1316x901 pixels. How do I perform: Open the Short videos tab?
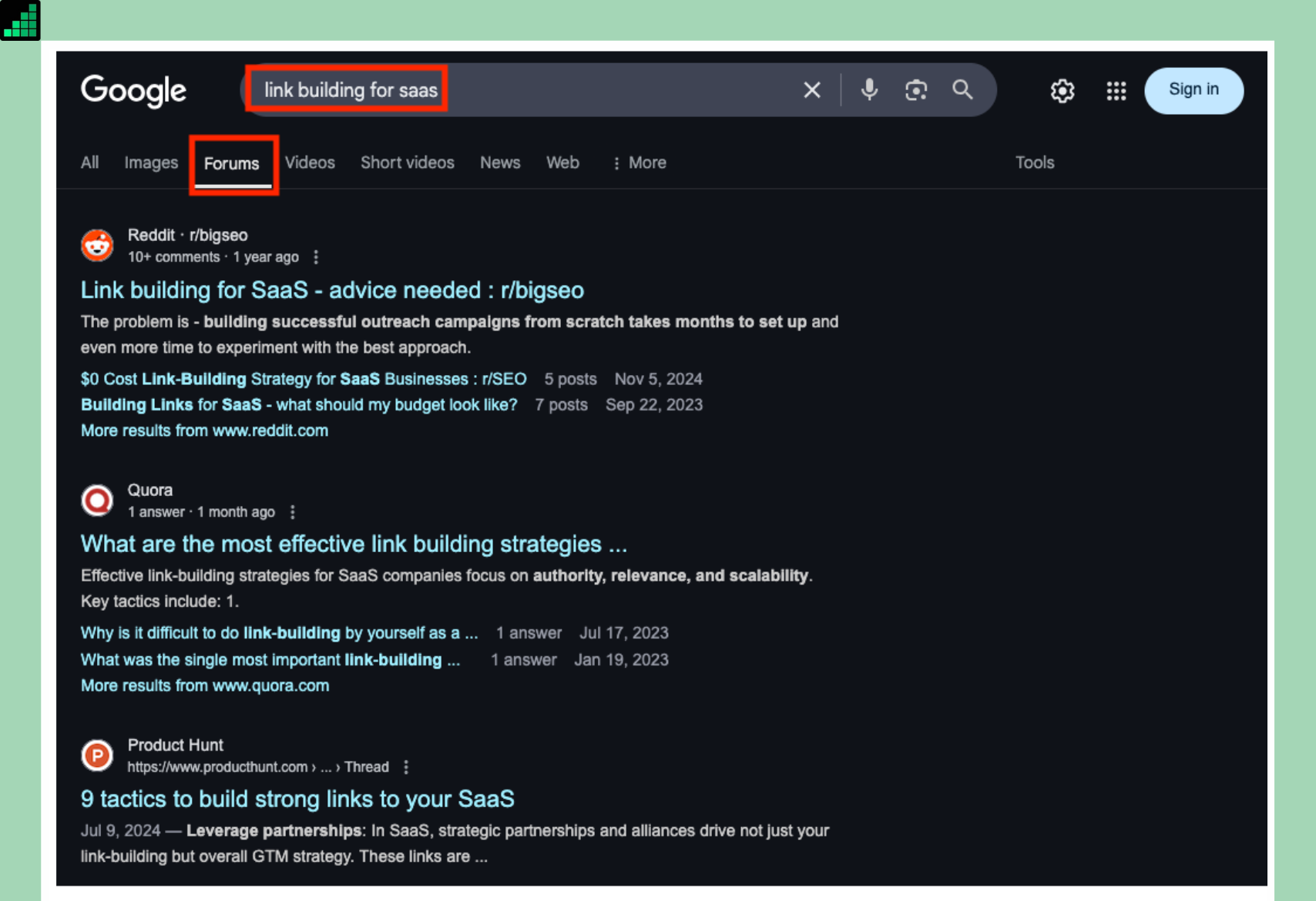coord(408,162)
